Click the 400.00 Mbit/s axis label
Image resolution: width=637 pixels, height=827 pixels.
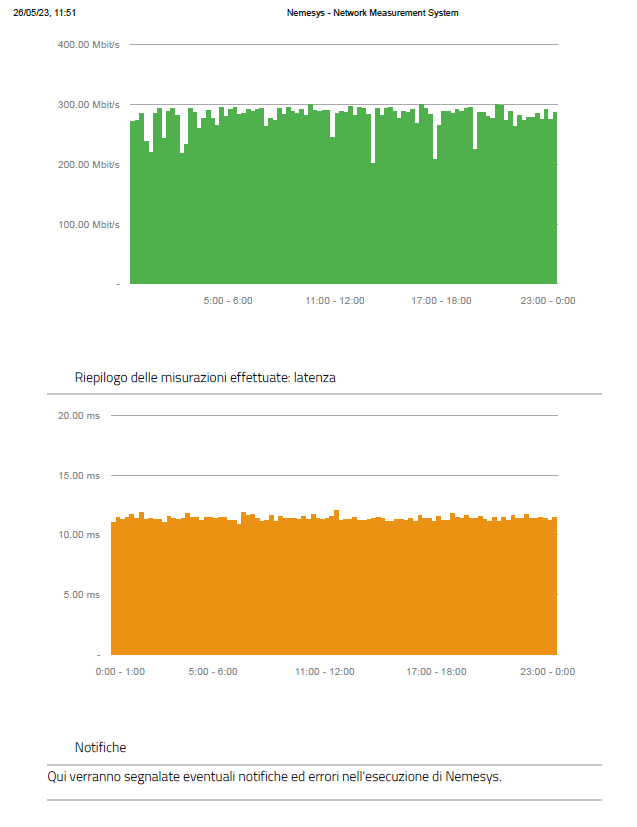[88, 45]
